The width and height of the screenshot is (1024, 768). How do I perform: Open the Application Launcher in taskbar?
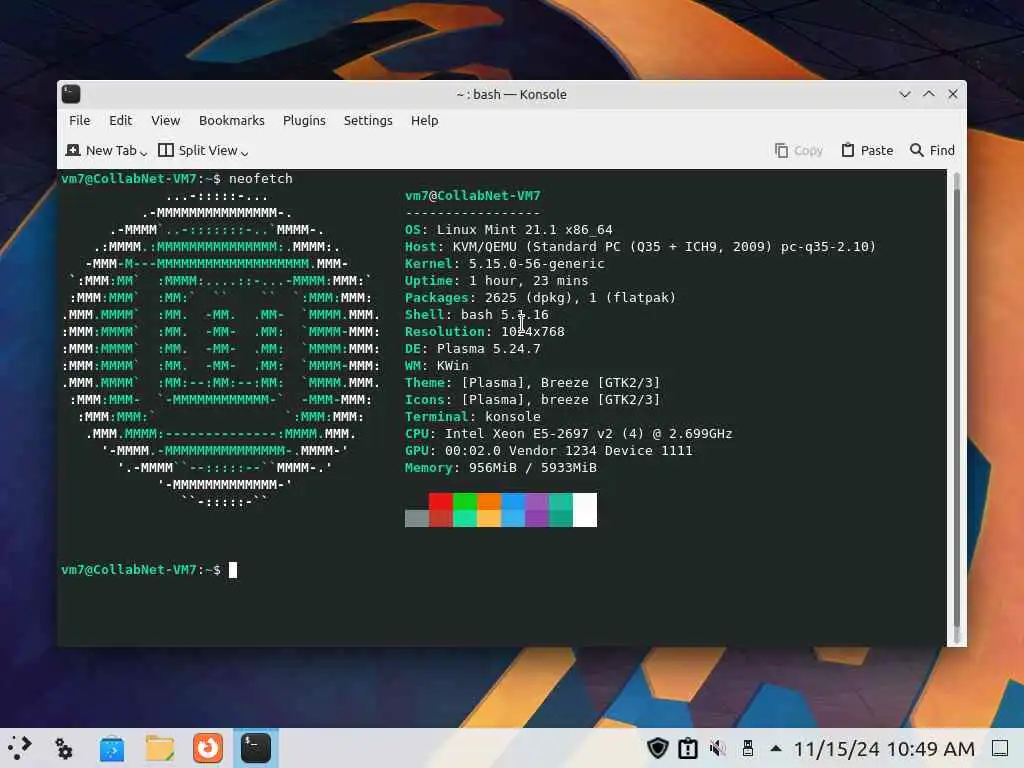20,748
